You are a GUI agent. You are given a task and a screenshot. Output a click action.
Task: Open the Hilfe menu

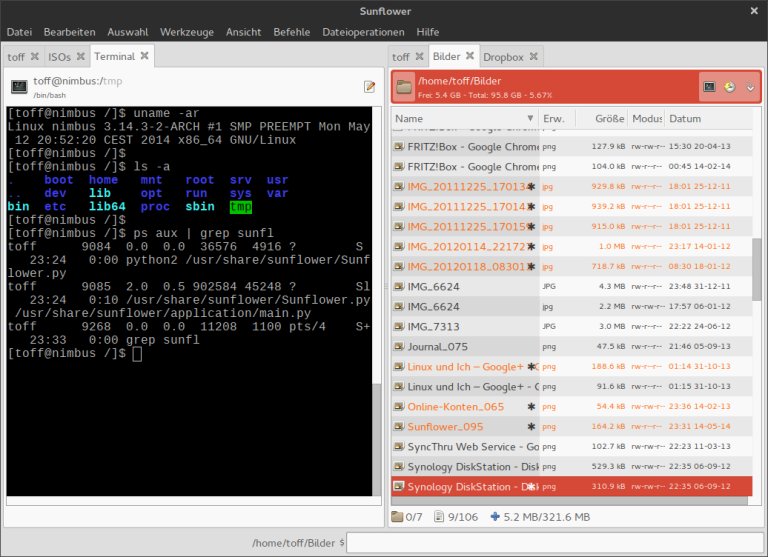tap(428, 32)
